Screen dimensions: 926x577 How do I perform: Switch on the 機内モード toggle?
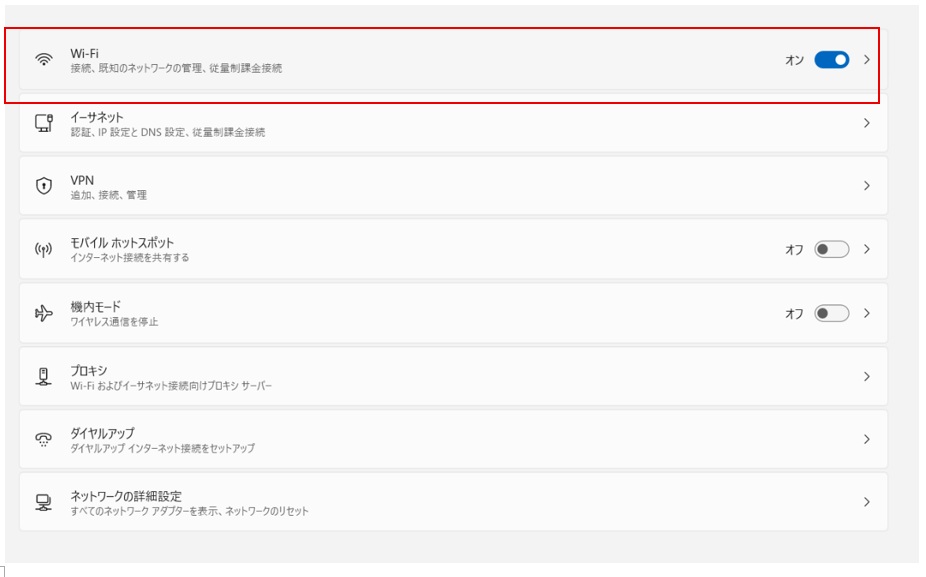tap(832, 313)
